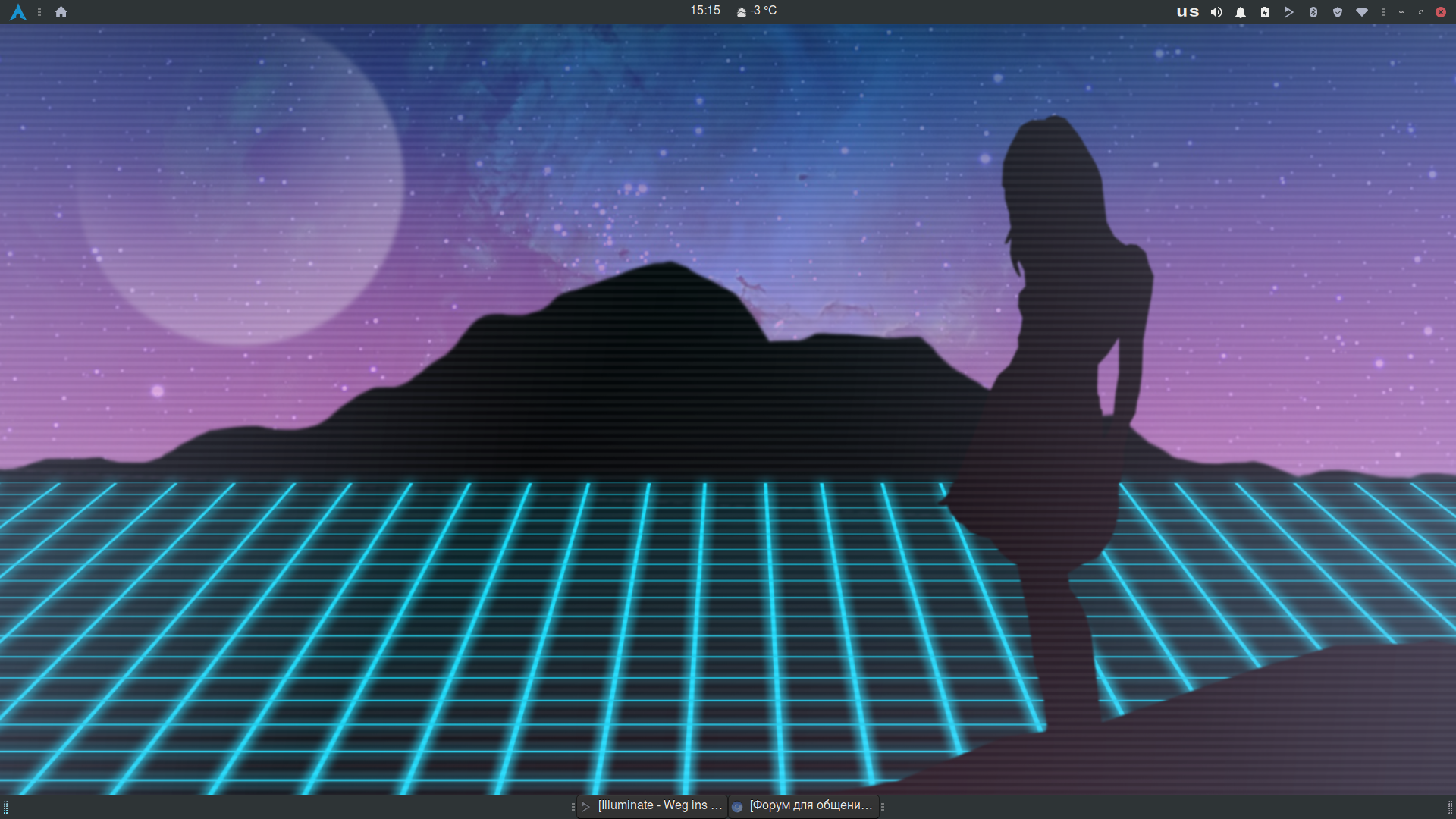Viewport: 1456px width, 819px height.
Task: Open the Wi-Fi network indicator
Action: 1362,12
